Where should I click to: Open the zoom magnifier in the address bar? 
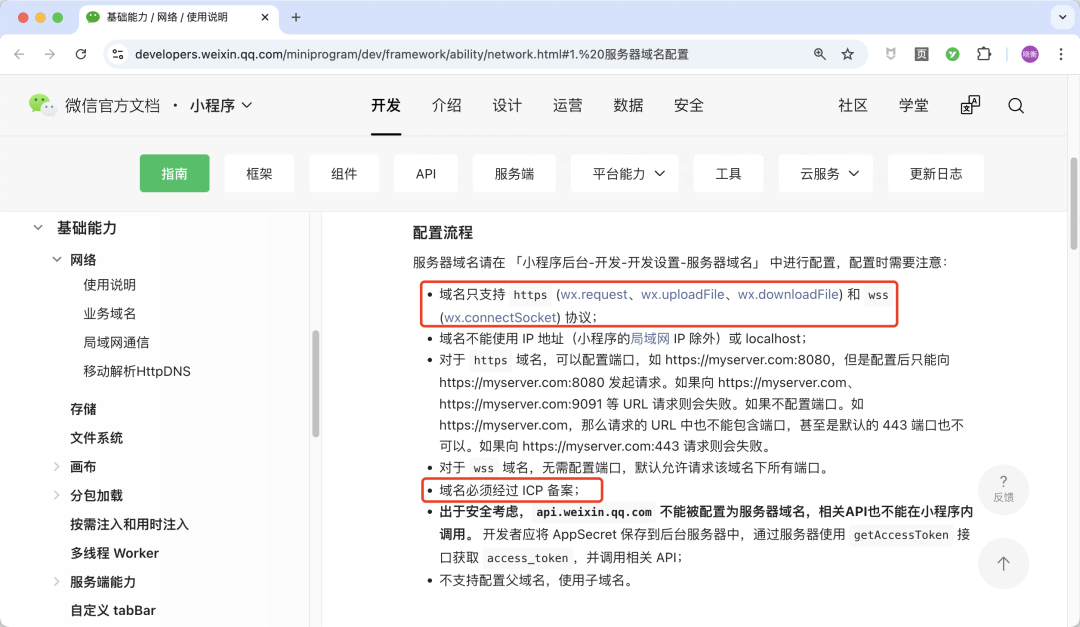819,54
